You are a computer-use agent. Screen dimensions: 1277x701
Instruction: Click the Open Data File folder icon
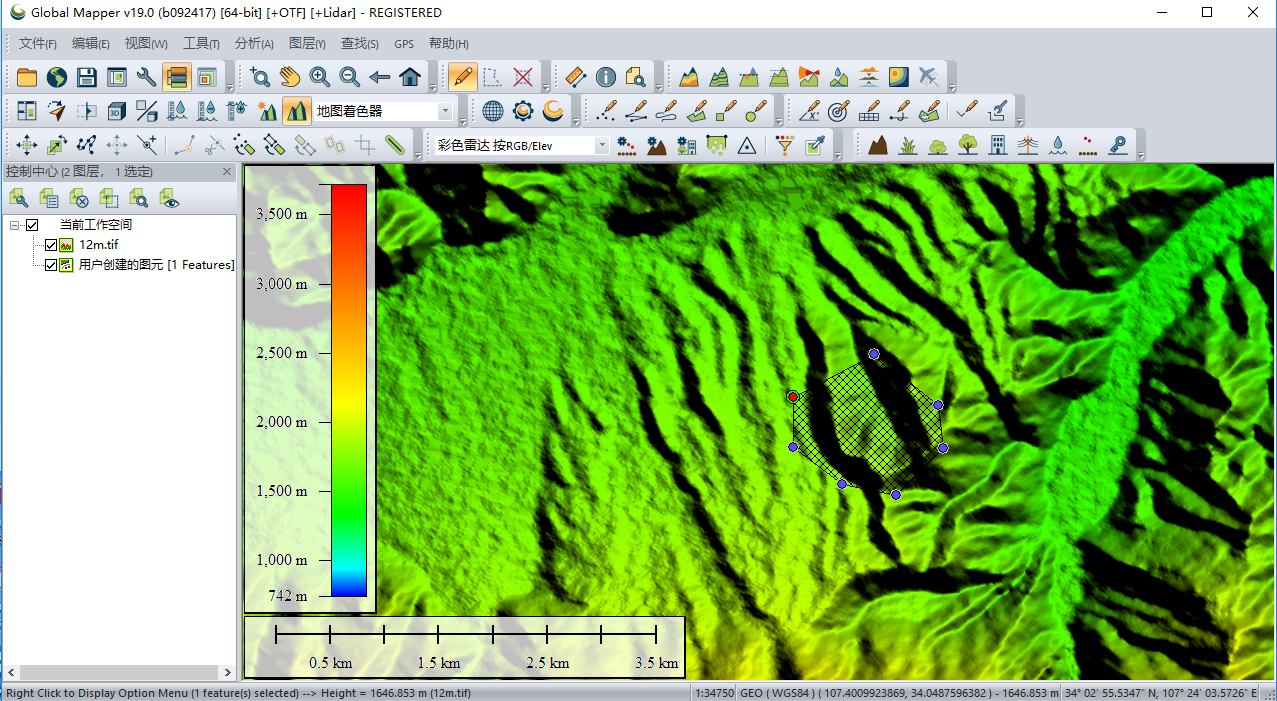point(27,77)
